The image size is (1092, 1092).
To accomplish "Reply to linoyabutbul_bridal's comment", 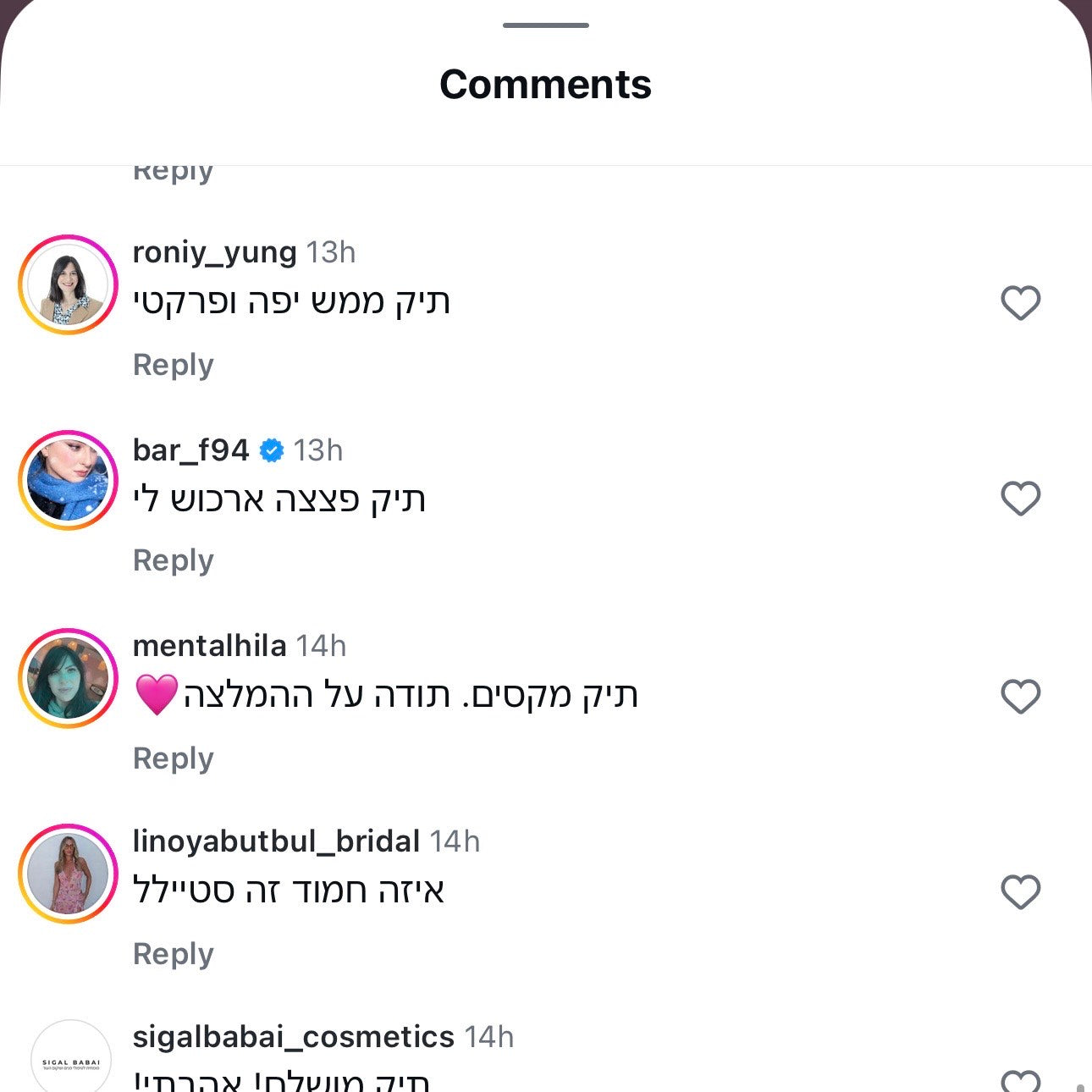I will (x=174, y=954).
